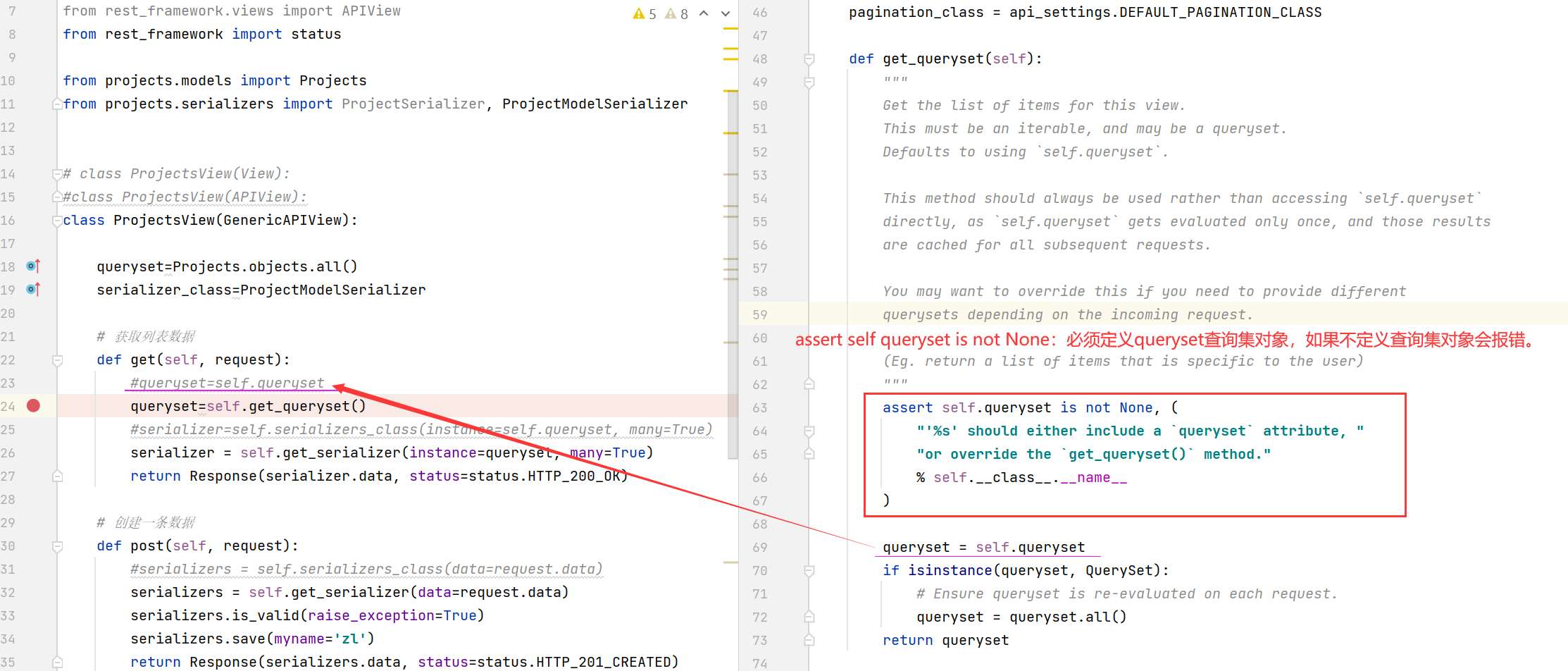Click the weak warning count 8 indicator
1568x671 pixels.
coord(677,13)
